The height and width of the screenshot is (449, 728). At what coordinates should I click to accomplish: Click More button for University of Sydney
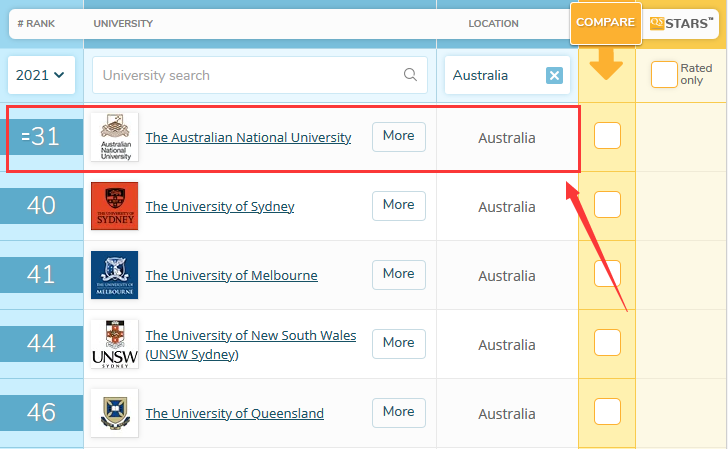click(x=398, y=205)
